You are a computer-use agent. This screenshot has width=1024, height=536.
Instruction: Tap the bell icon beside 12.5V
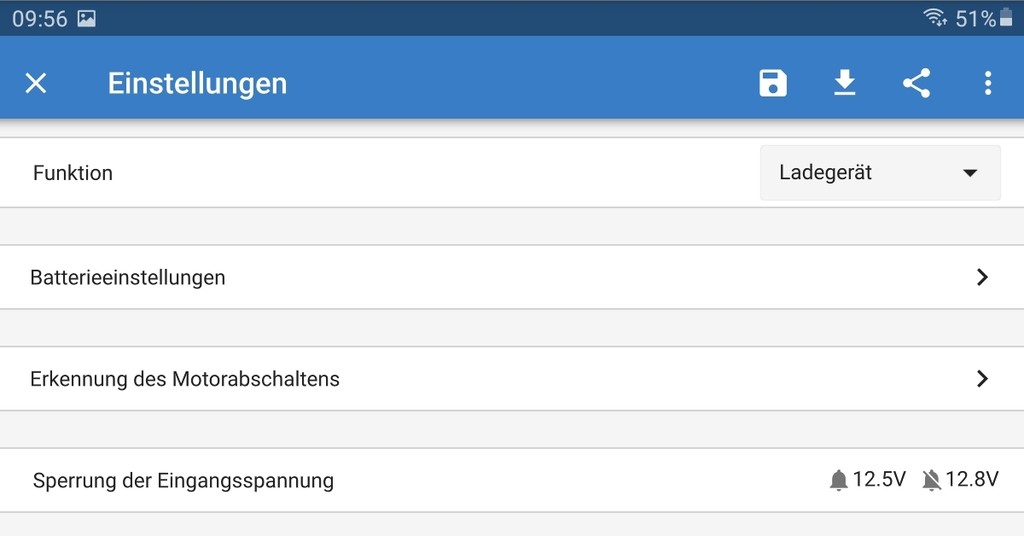839,480
